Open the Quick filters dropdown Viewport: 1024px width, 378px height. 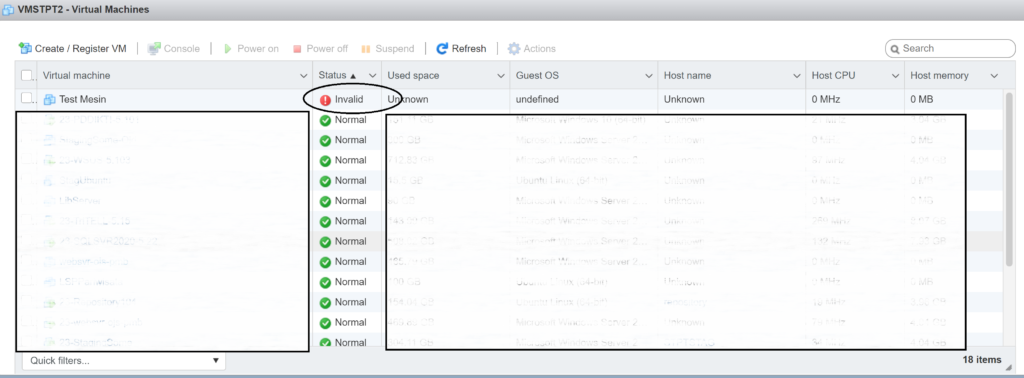[124, 360]
